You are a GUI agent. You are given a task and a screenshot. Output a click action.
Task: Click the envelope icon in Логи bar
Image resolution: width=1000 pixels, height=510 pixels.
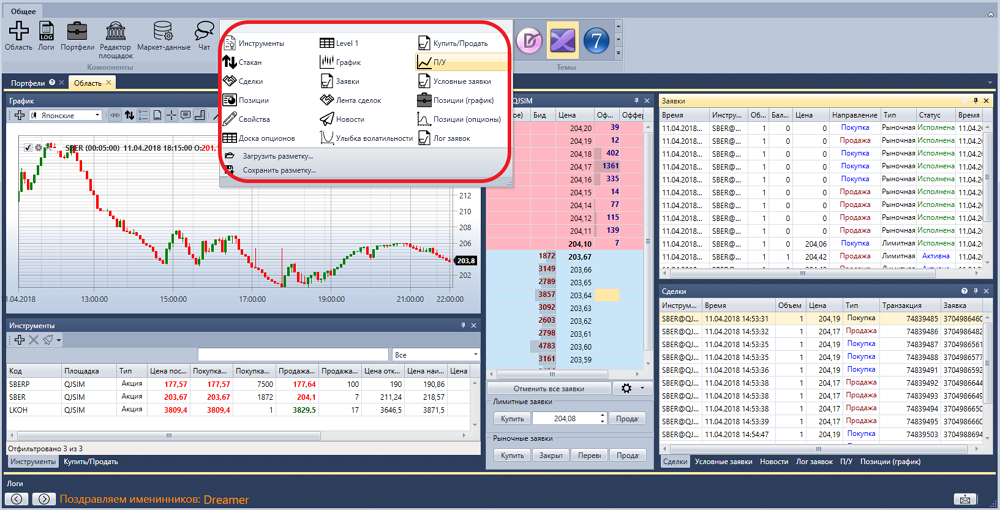(x=966, y=499)
